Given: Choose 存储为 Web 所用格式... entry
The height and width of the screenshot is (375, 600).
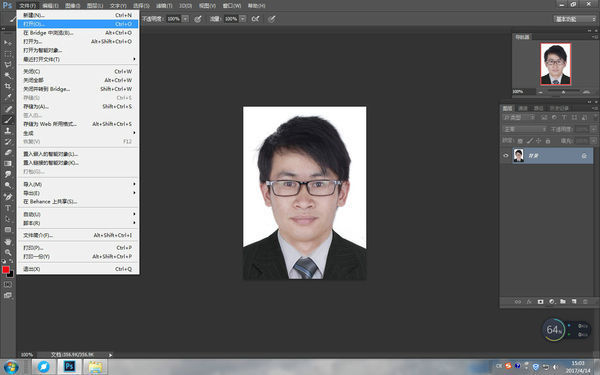Looking at the screenshot, I should [78, 124].
